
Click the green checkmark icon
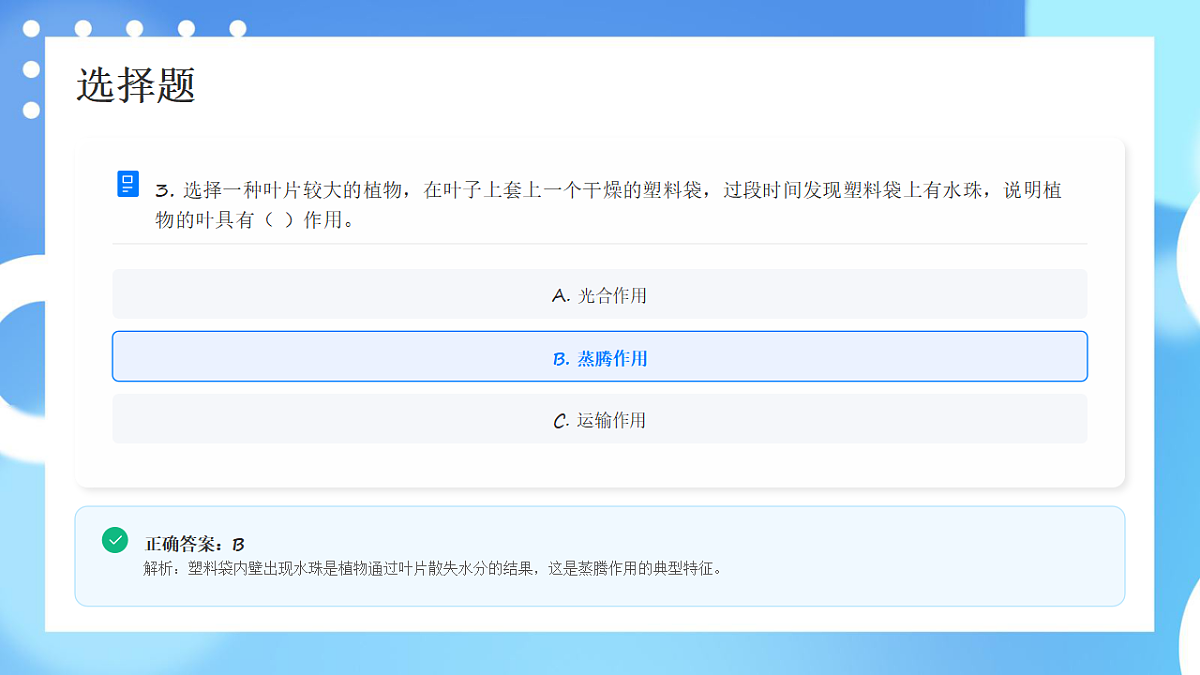click(115, 540)
